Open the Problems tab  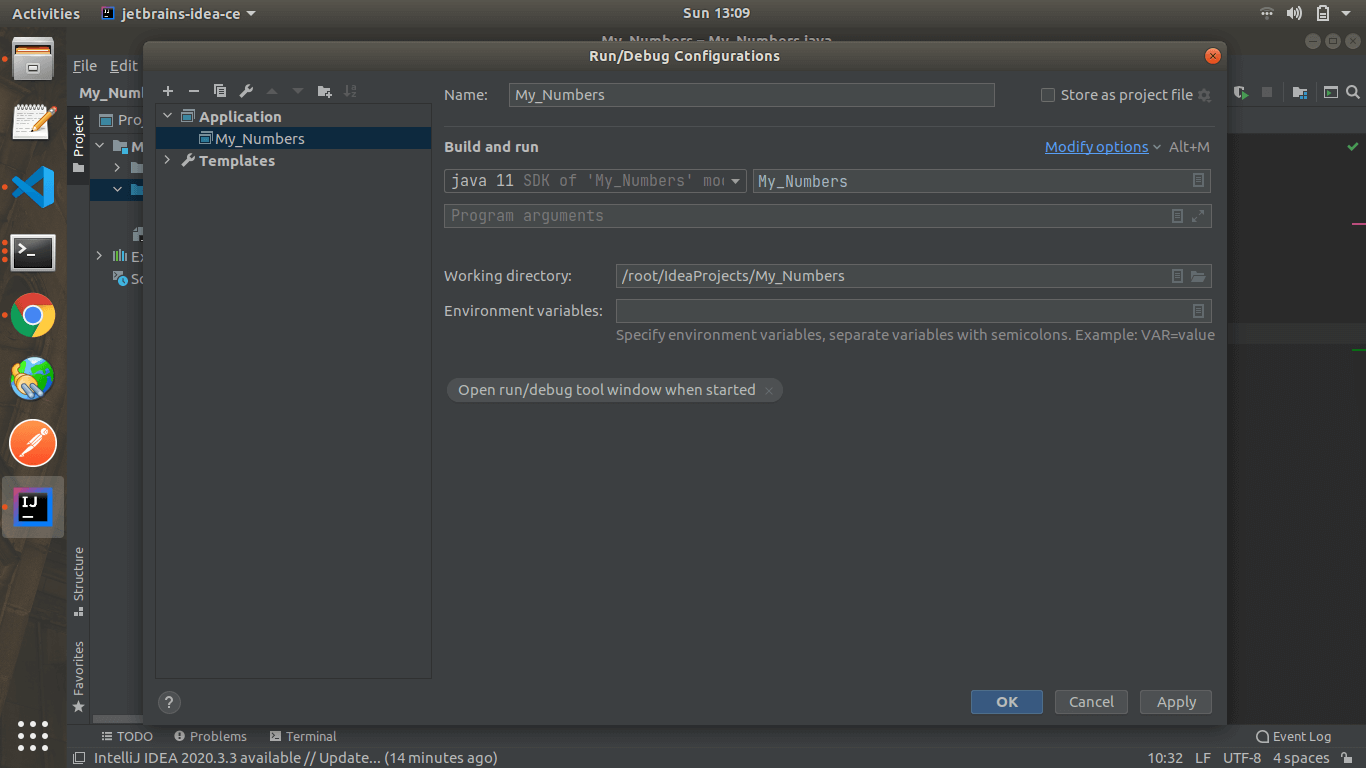[x=210, y=736]
